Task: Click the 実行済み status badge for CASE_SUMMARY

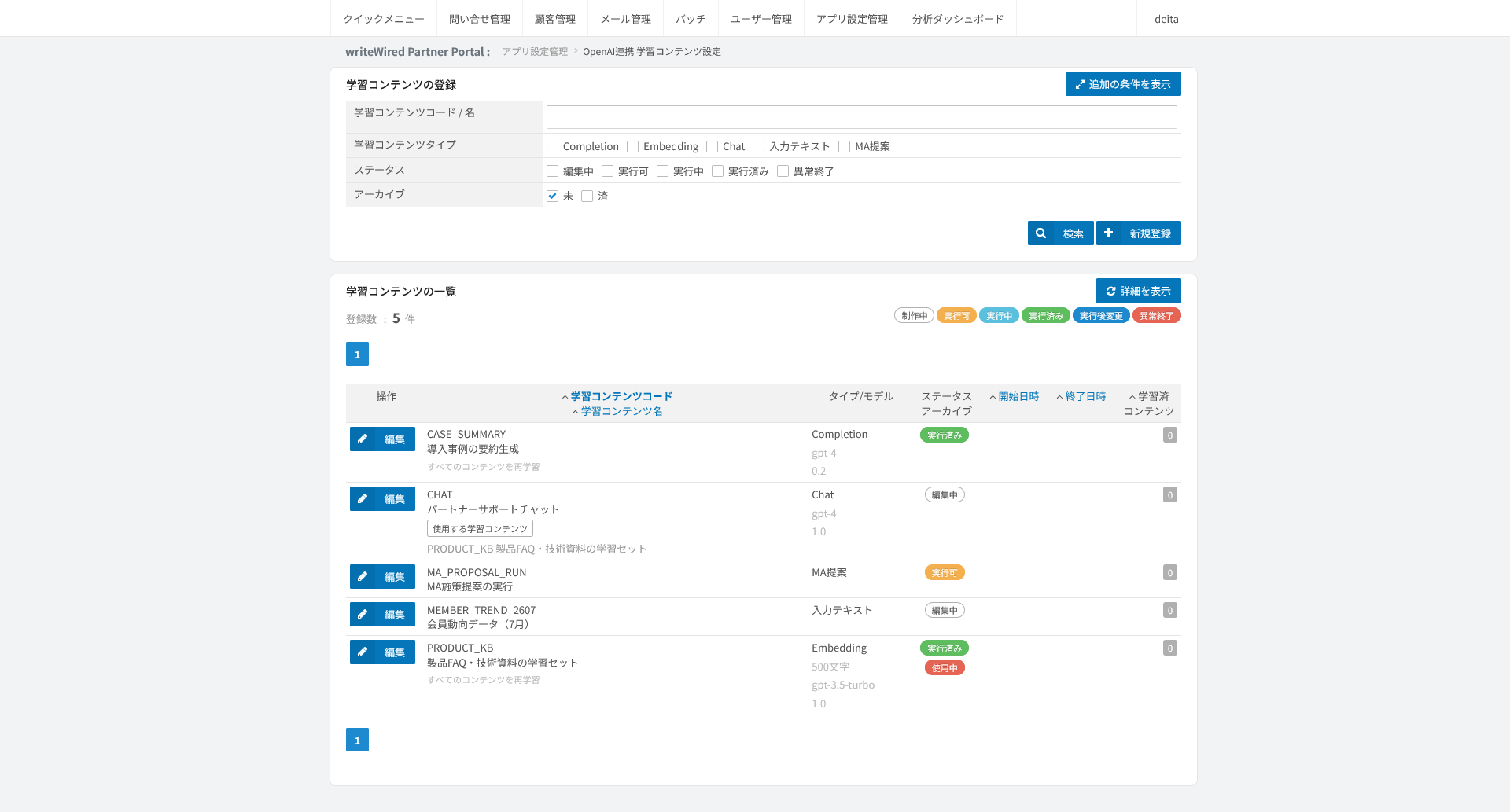Action: (945, 435)
